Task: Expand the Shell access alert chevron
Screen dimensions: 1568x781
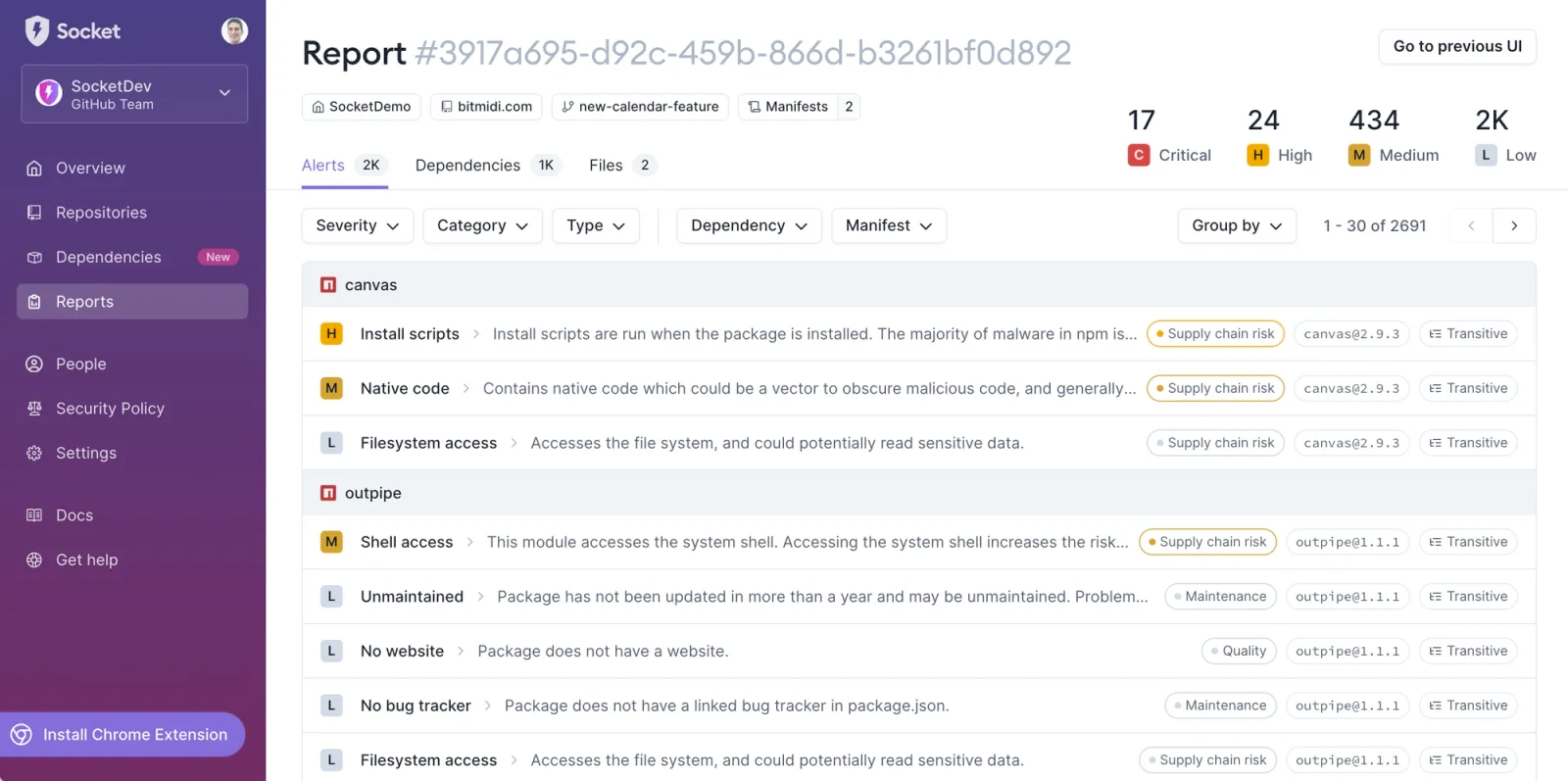Action: 470,542
